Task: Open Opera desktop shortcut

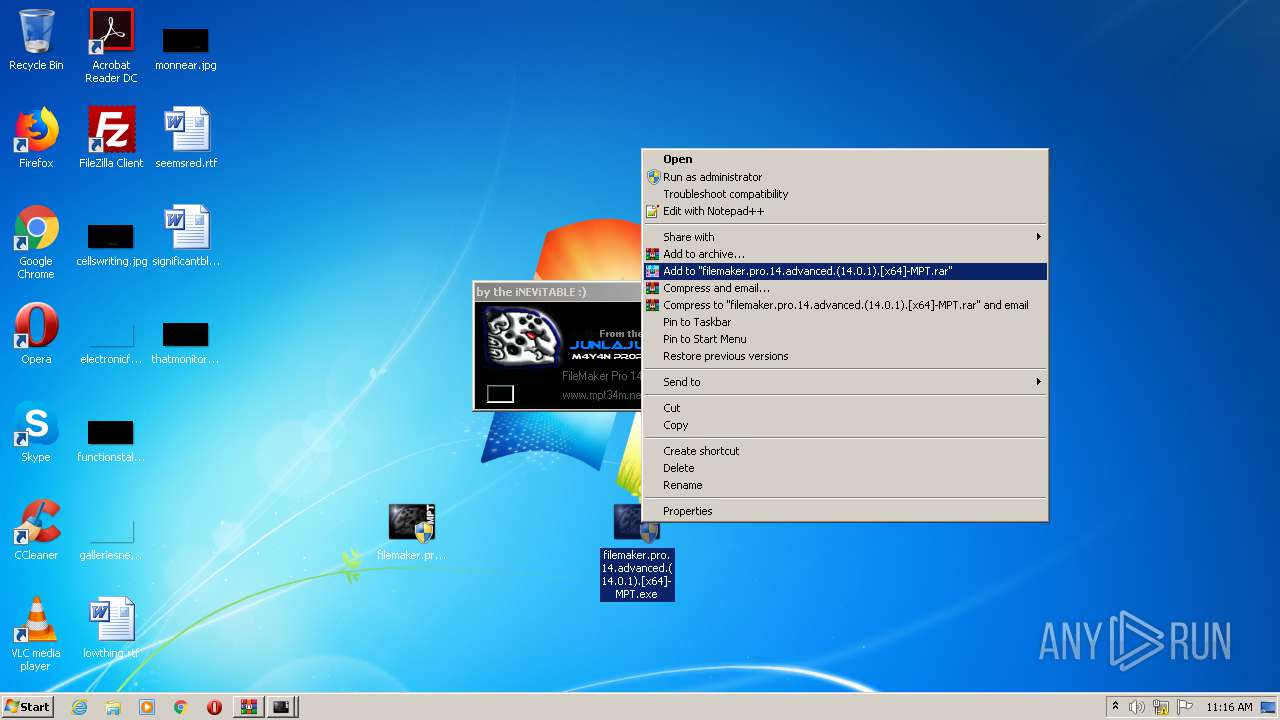Action: (x=36, y=334)
